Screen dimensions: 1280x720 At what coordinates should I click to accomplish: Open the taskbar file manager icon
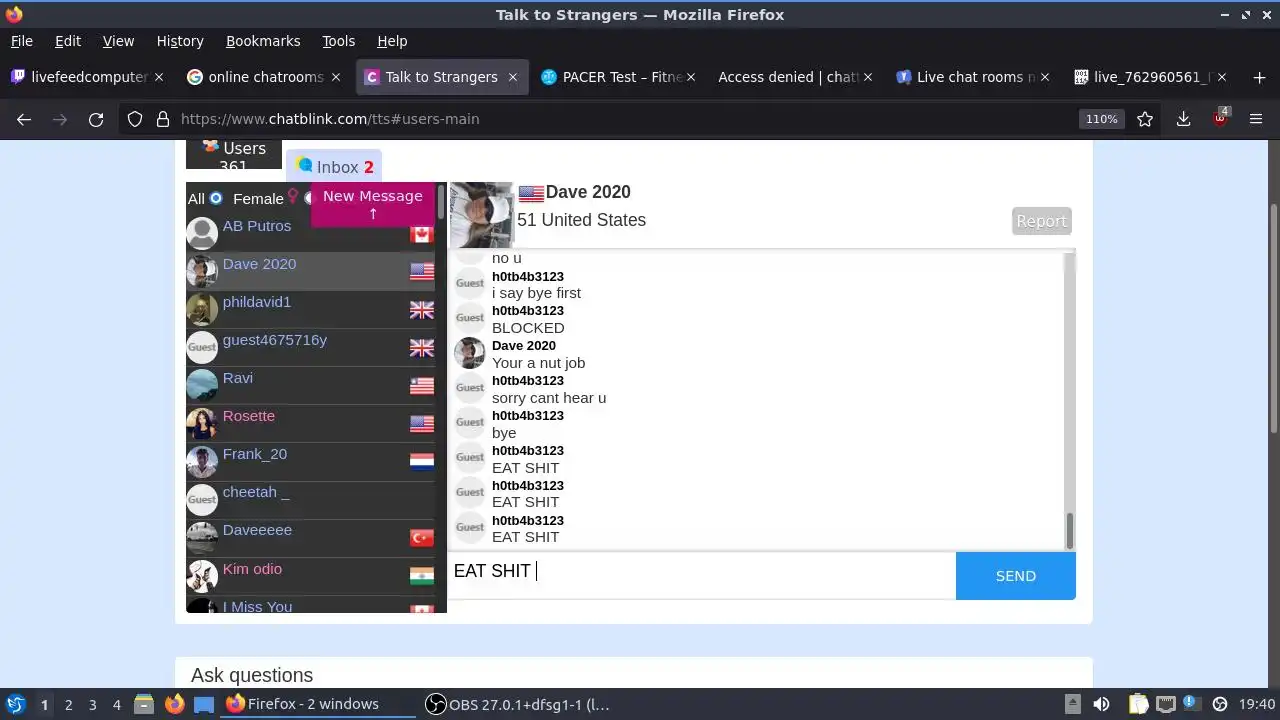pyautogui.click(x=143, y=704)
